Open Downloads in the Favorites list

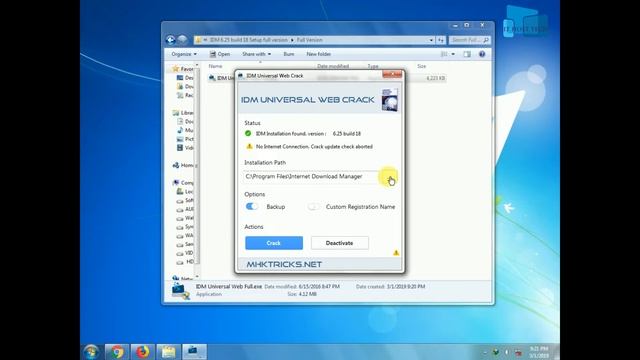coord(185,87)
